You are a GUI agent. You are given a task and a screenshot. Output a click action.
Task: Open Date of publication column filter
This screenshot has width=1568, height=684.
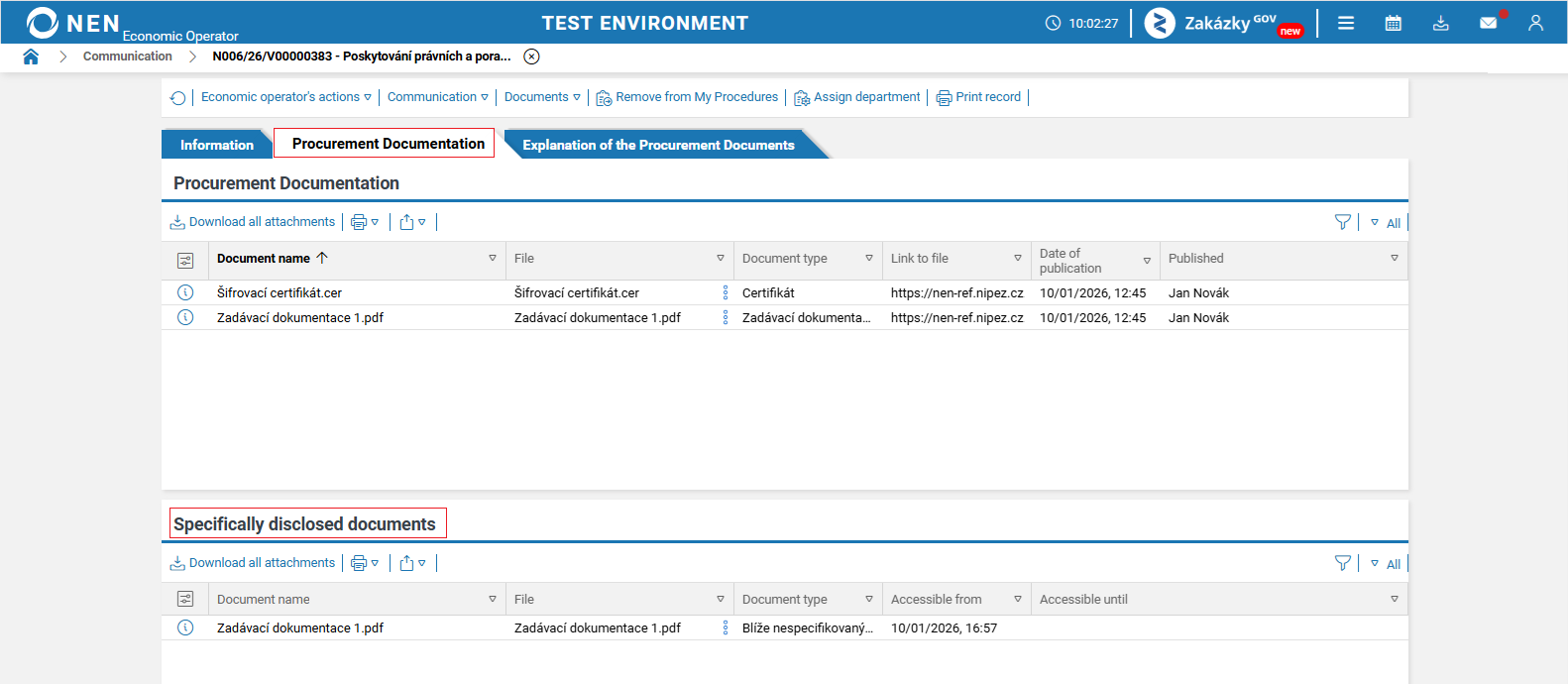1147,261
